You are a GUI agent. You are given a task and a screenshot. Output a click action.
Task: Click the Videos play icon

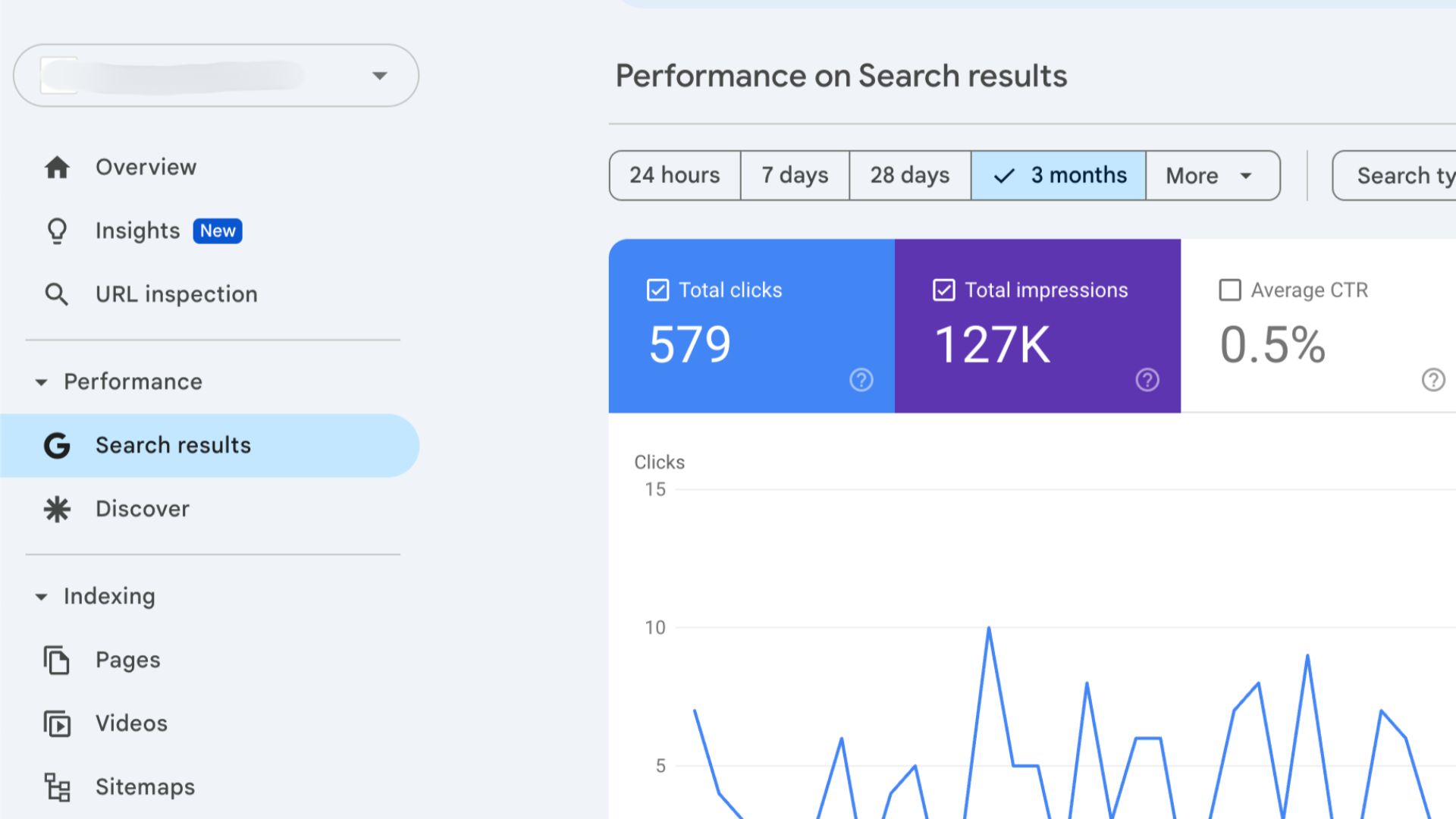click(57, 723)
